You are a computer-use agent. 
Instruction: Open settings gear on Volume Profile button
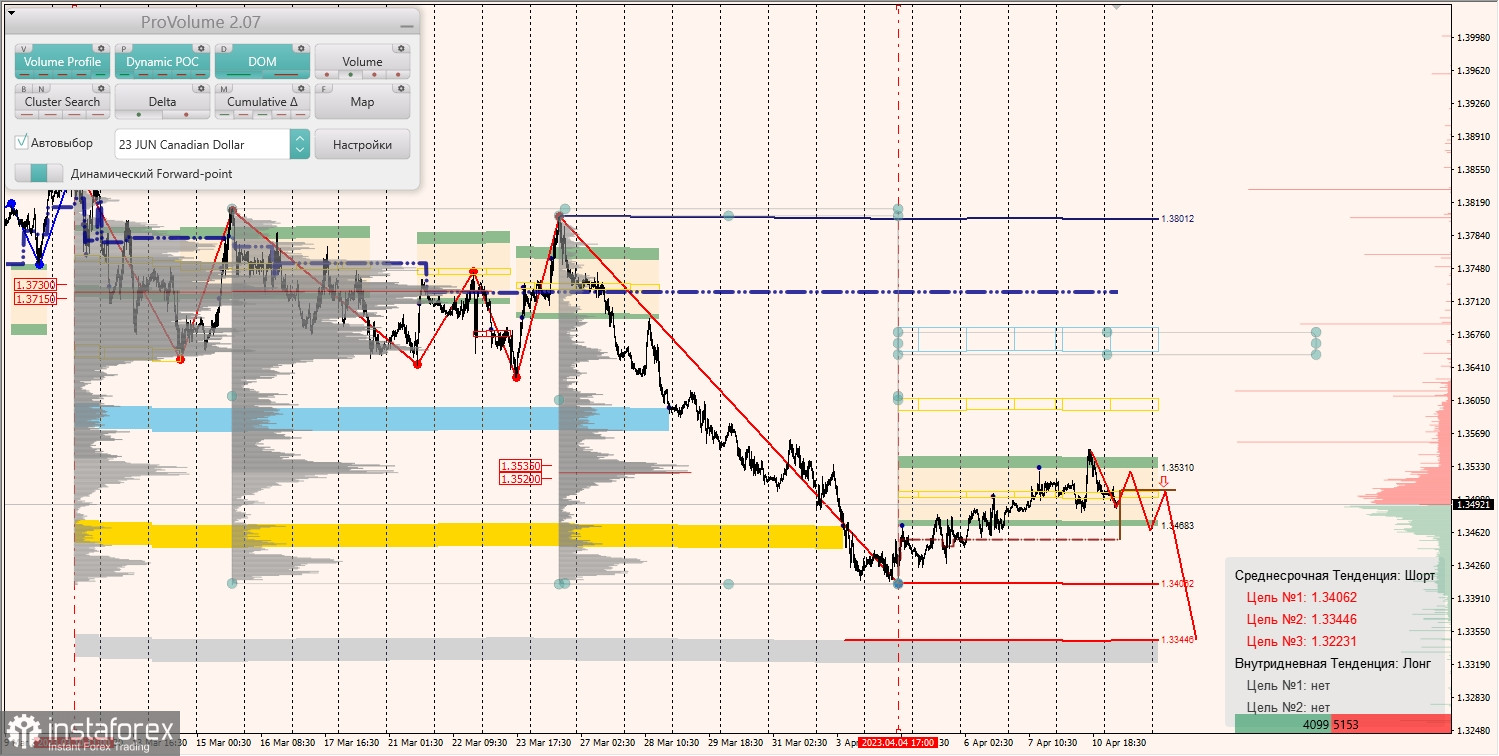click(100, 48)
